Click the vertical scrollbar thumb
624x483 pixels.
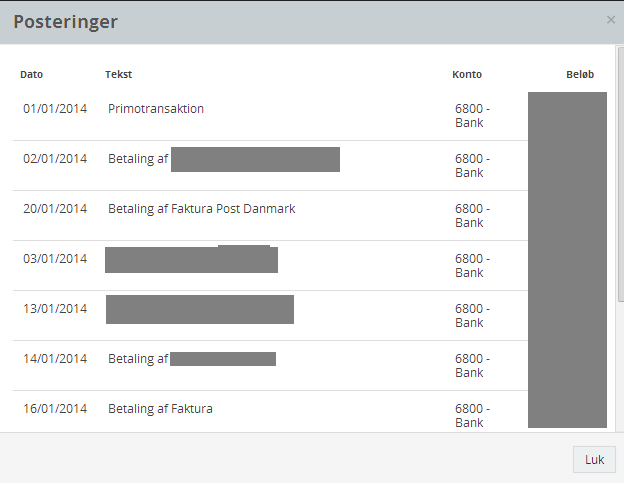(620, 174)
